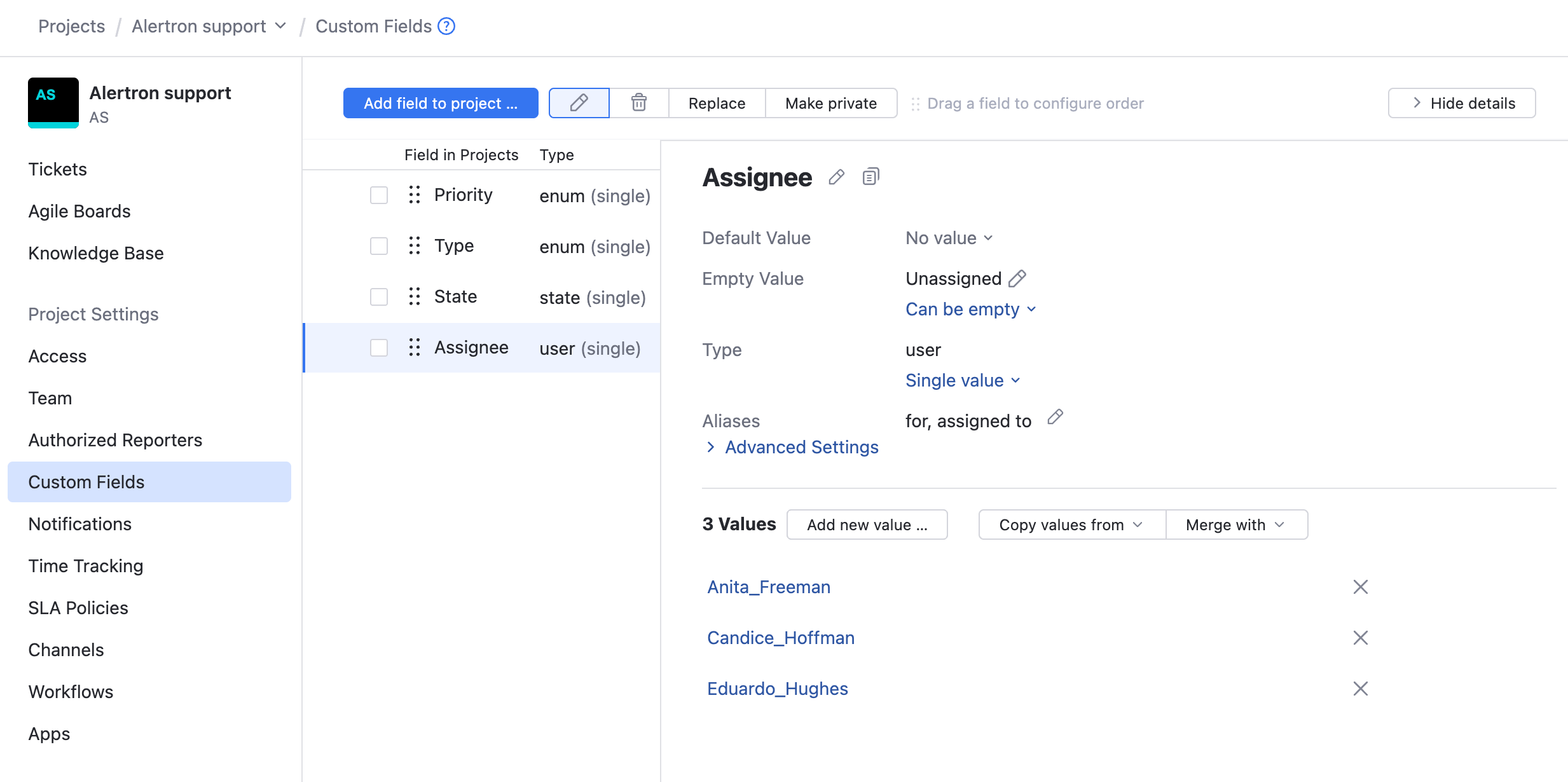The image size is (1568, 782).
Task: Grab the drag handle next to Priority
Action: coord(414,195)
